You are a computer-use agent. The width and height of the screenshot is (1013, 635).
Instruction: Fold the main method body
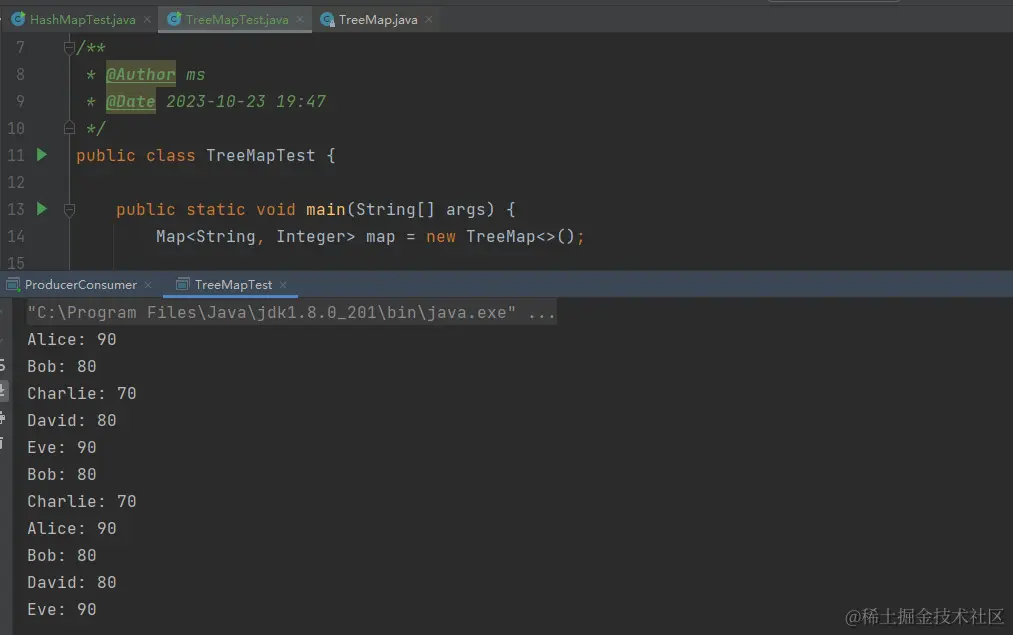point(69,209)
